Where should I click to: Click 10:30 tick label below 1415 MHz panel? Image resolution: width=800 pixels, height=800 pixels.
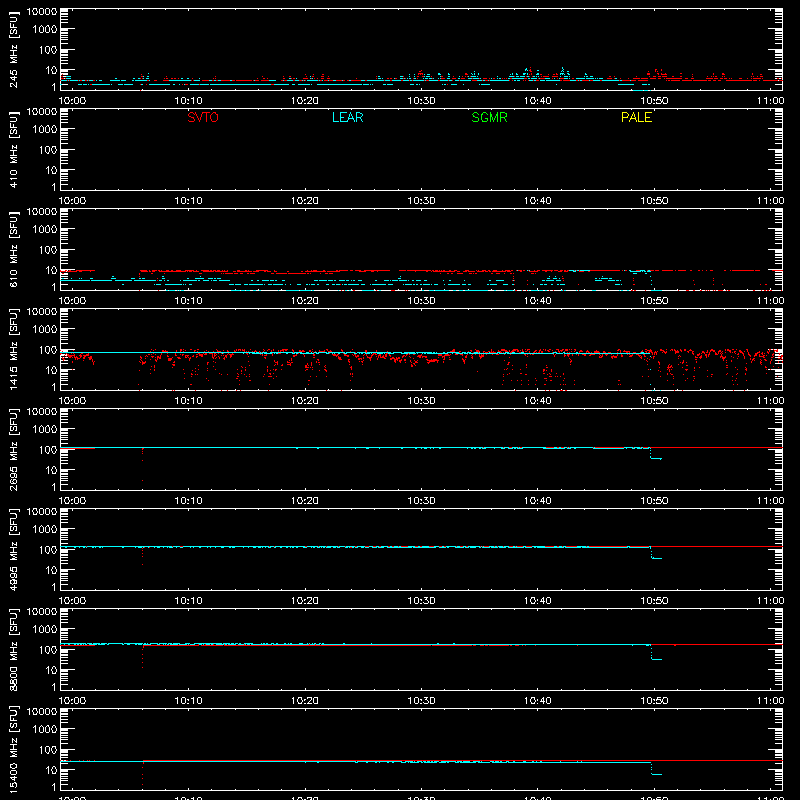click(x=421, y=401)
